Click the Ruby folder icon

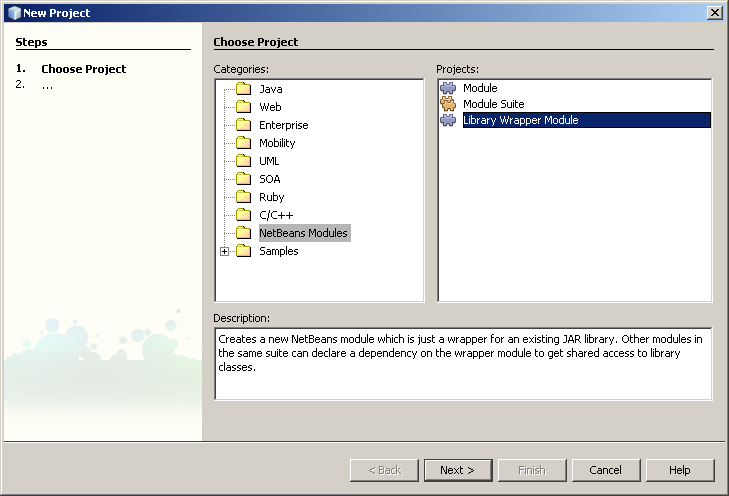(243, 197)
